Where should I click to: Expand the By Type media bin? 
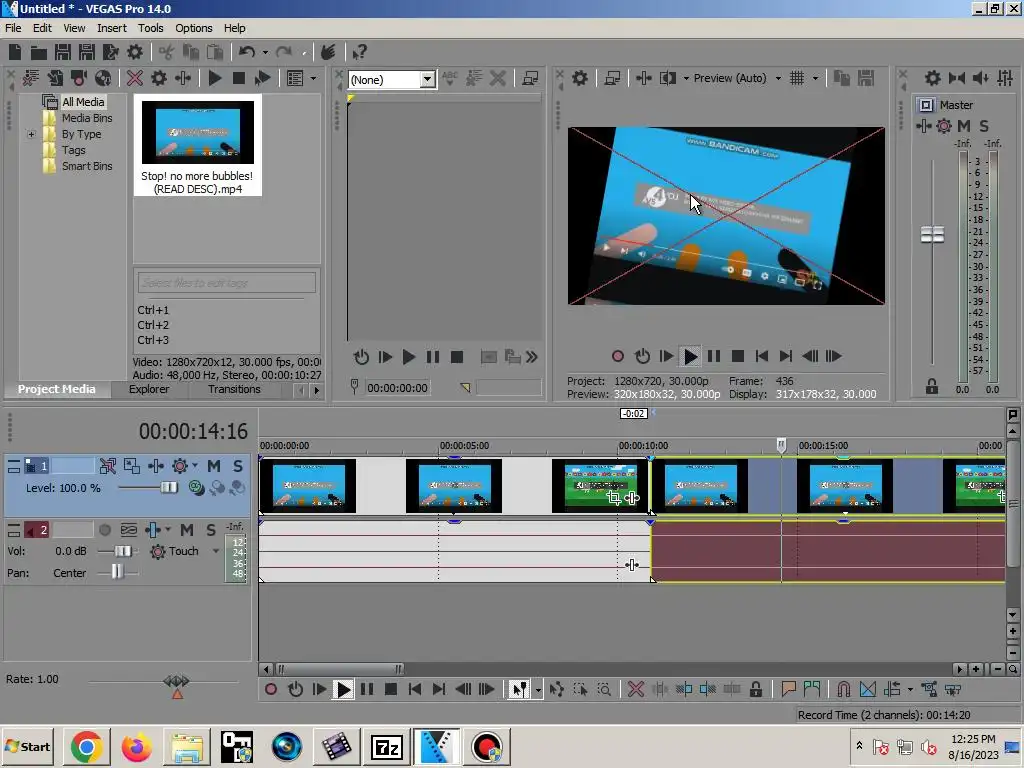pyautogui.click(x=31, y=135)
